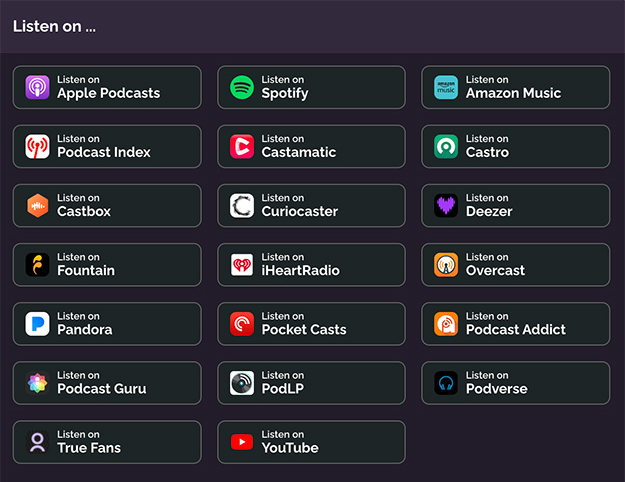Click the red Castamatic icon

(x=242, y=146)
